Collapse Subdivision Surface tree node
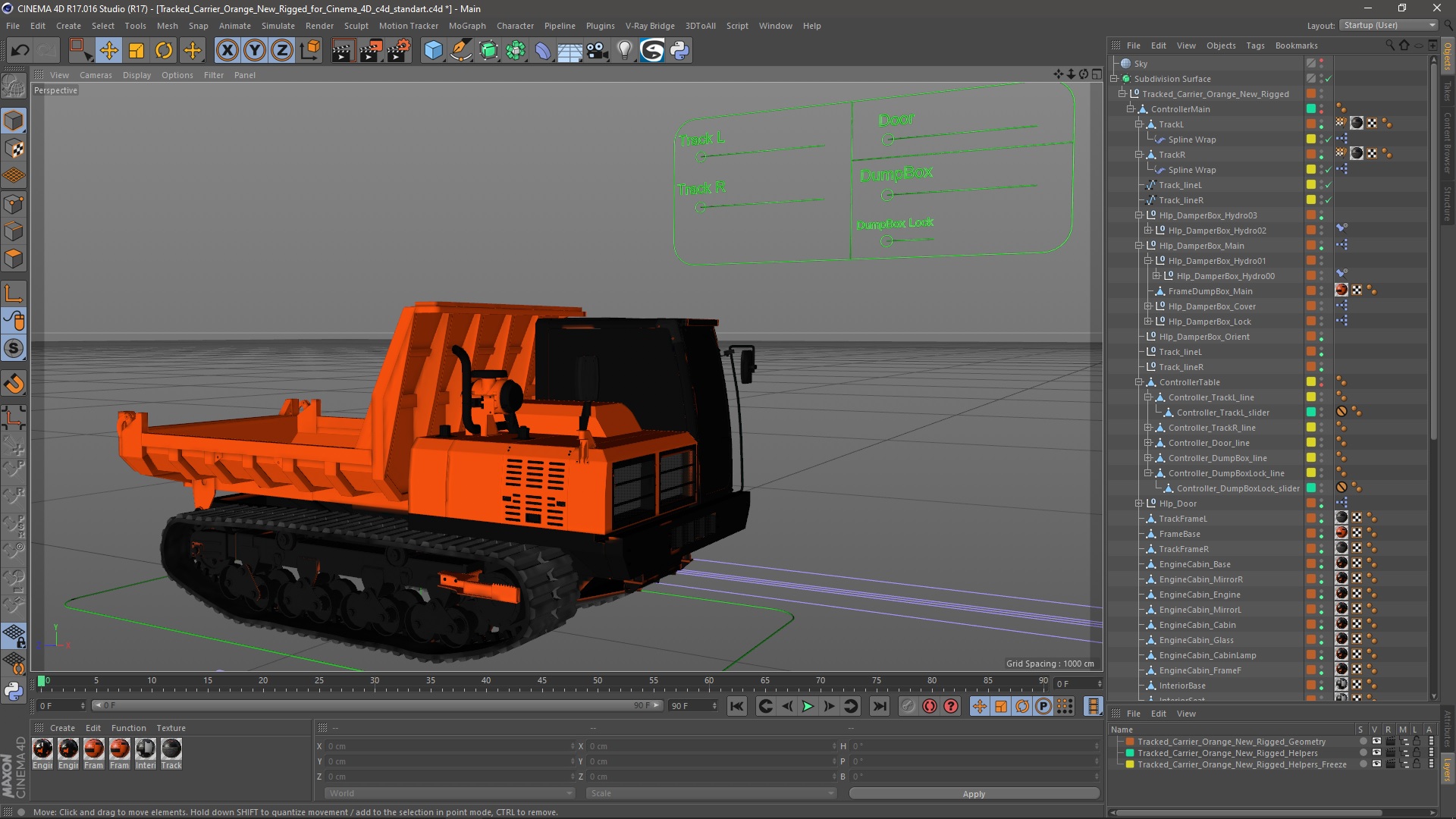Screen dimensions: 1456x819 click(1114, 79)
